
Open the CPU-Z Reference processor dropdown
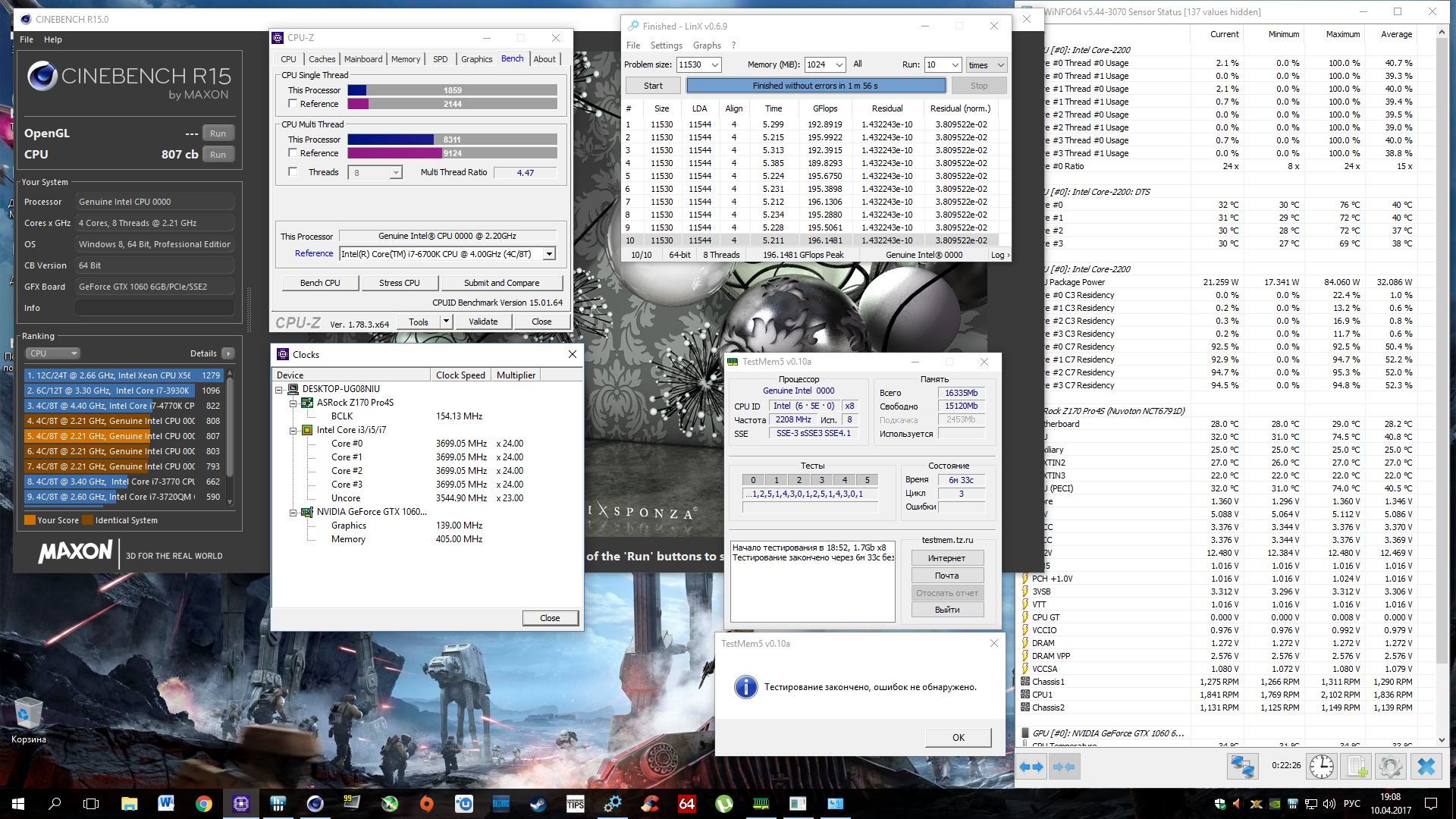point(549,254)
